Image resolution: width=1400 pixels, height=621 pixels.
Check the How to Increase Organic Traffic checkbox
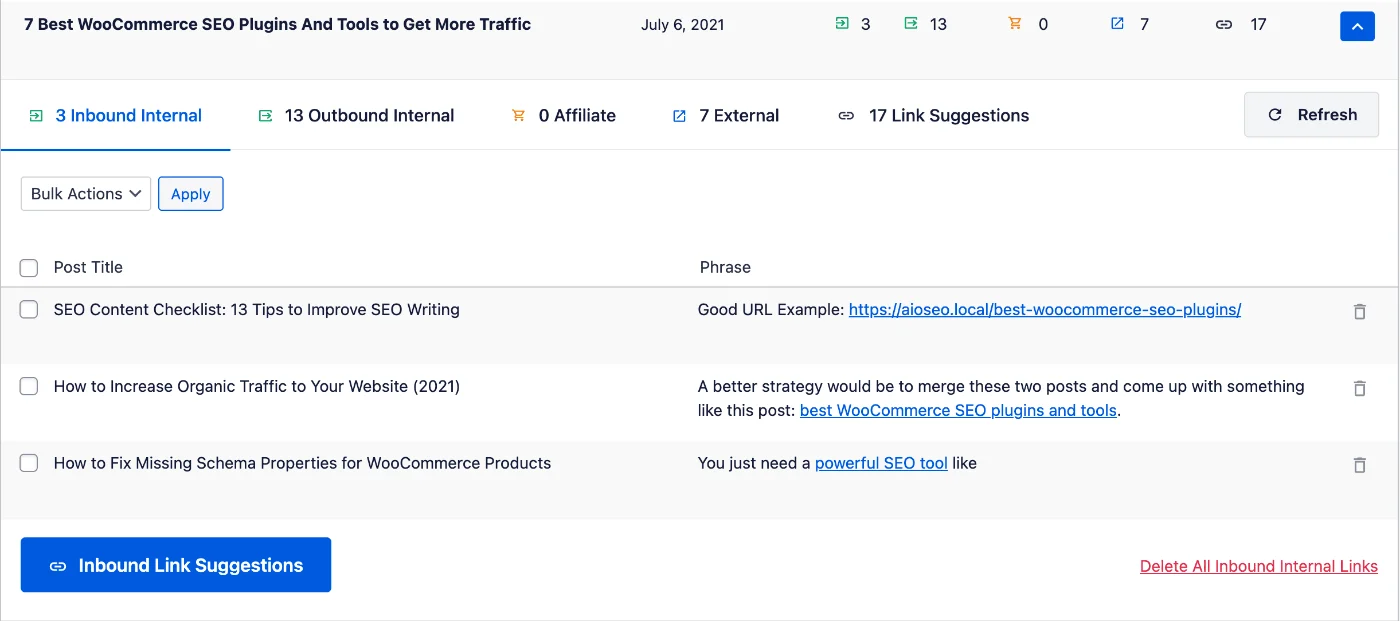click(x=29, y=386)
